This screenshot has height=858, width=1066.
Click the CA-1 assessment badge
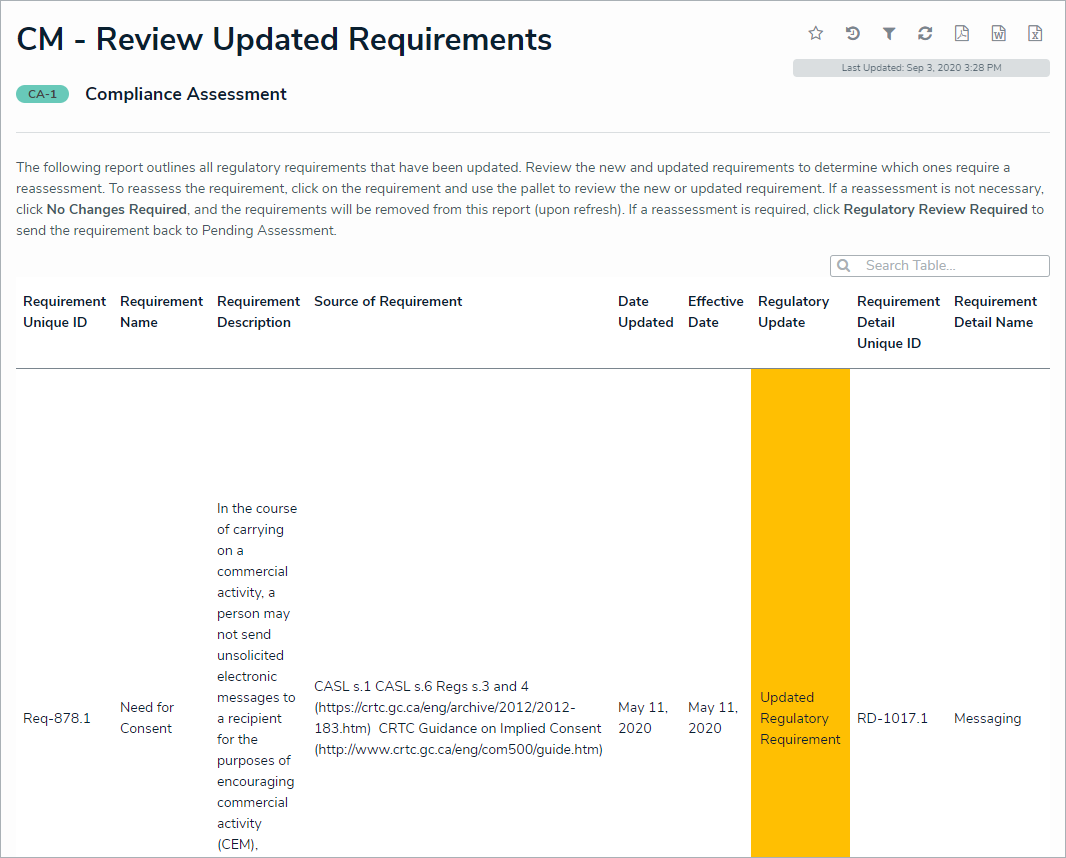pos(42,94)
